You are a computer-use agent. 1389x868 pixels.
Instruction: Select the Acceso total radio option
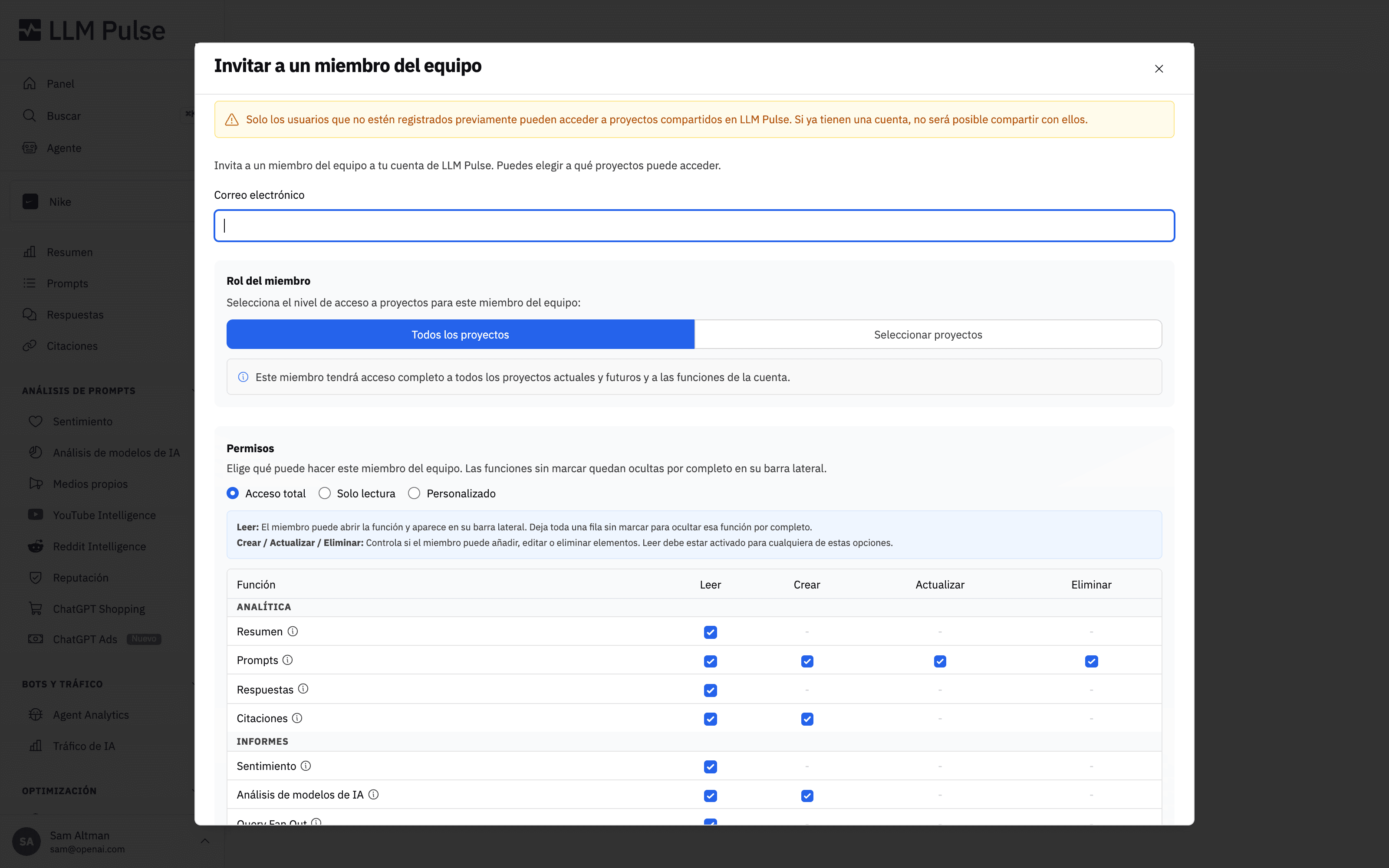233,493
